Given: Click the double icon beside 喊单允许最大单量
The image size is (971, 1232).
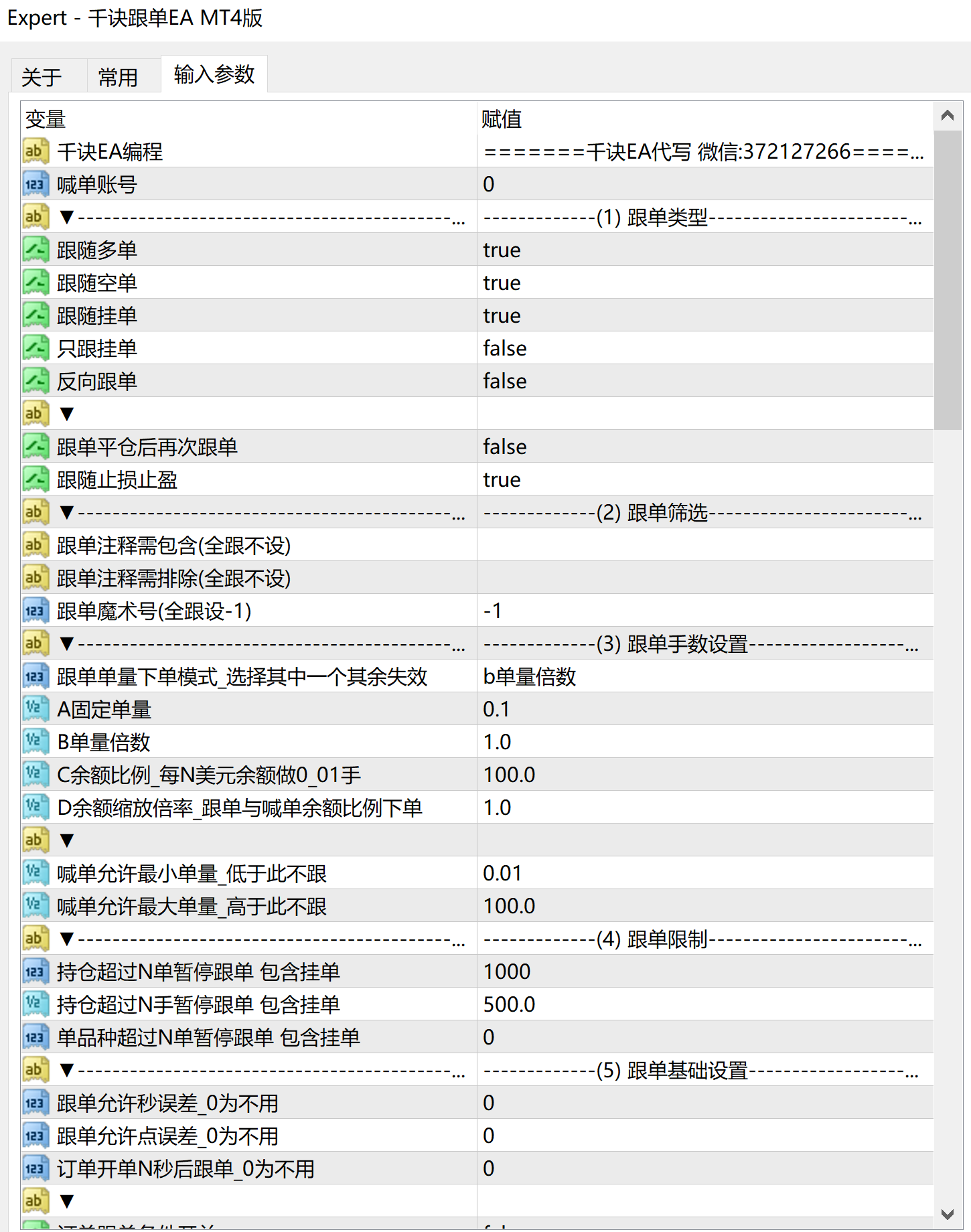Looking at the screenshot, I should tap(35, 906).
